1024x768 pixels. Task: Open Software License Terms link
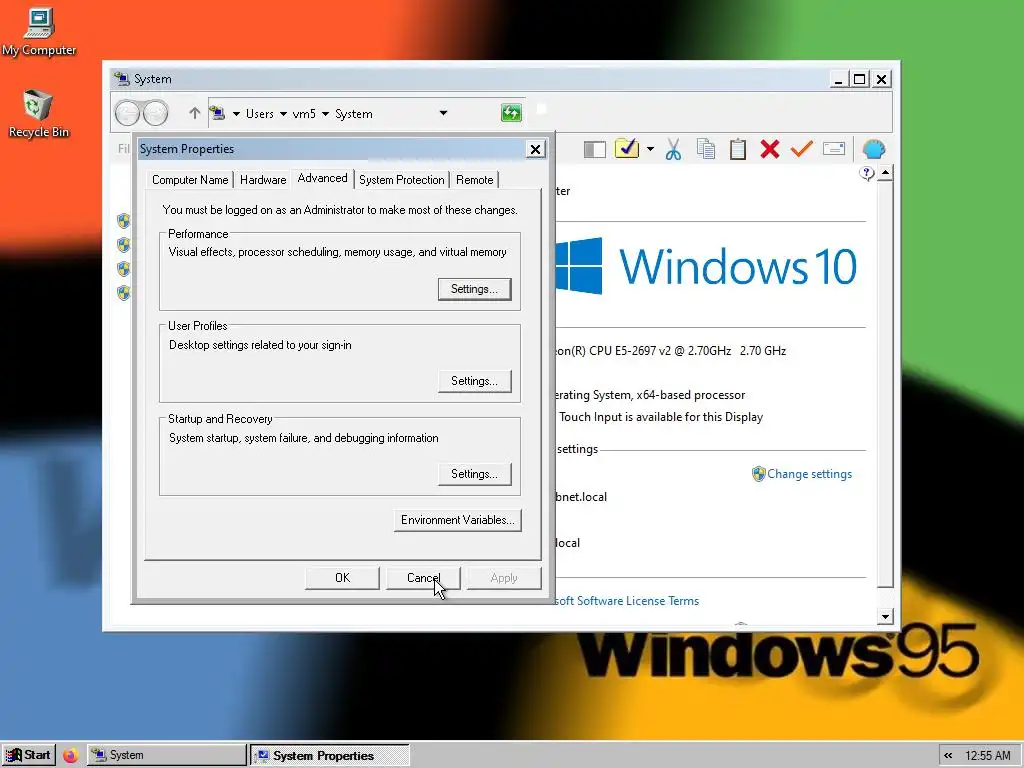pos(627,601)
